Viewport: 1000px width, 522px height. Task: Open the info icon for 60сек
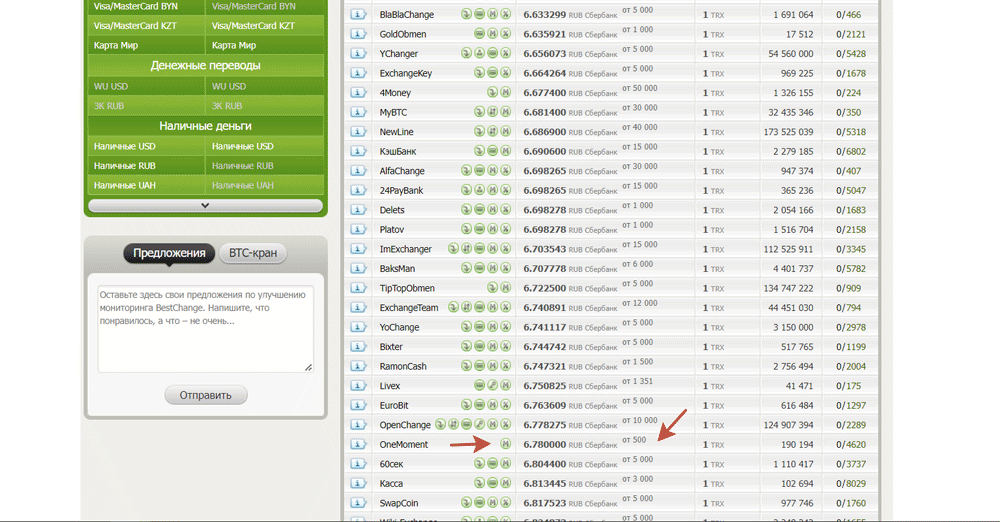[x=358, y=464]
